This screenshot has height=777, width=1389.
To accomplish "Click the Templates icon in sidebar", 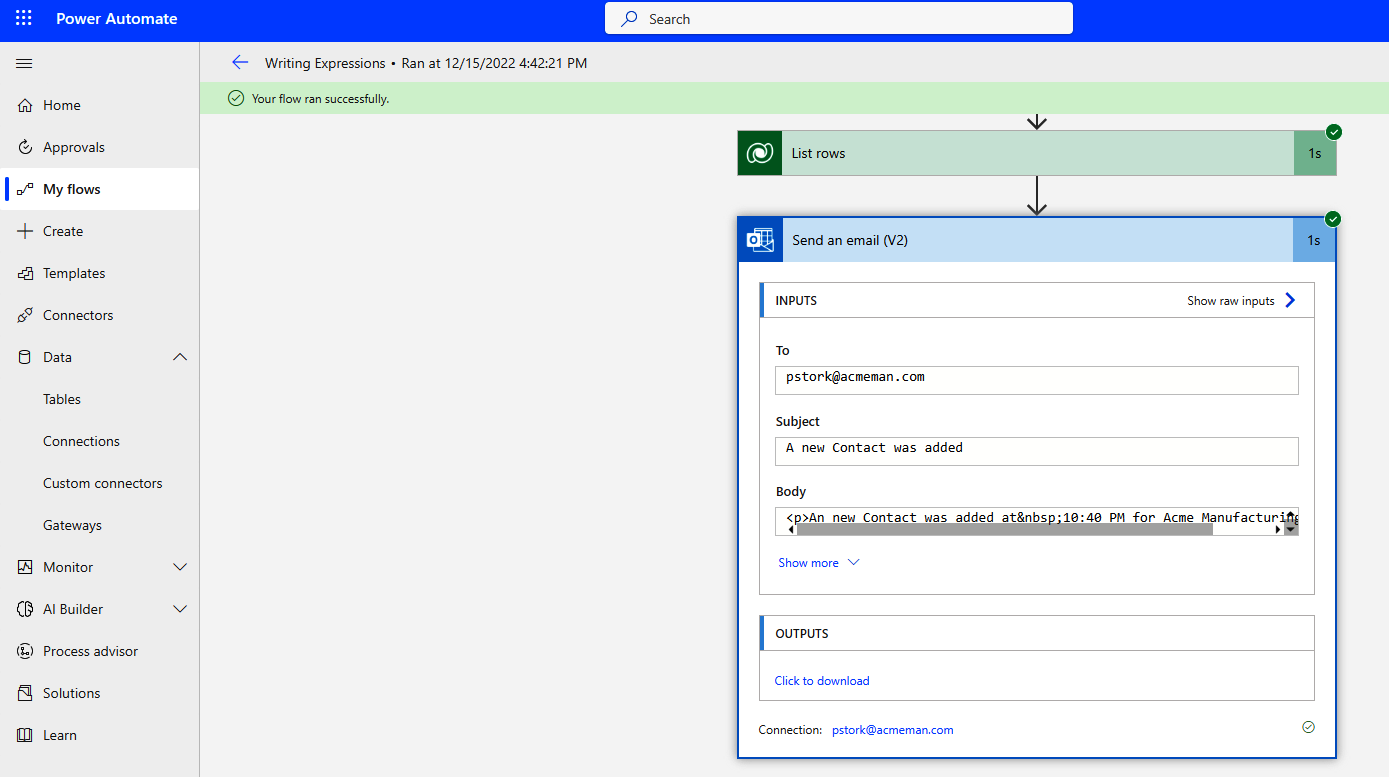I will (x=25, y=273).
